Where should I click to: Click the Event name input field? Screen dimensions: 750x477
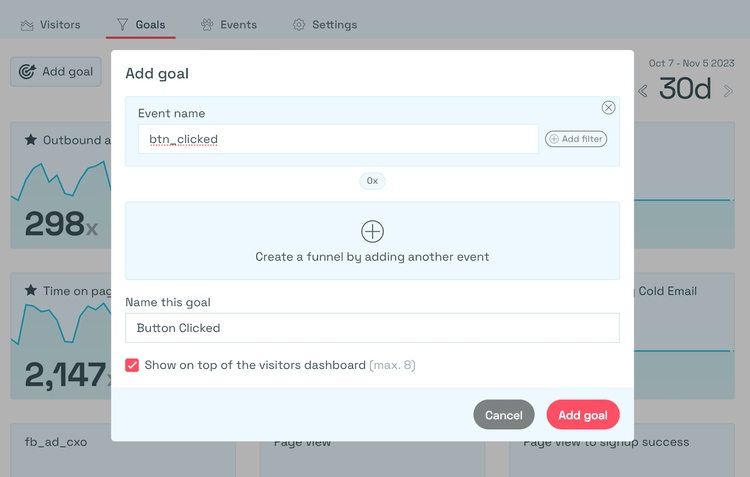[x=338, y=139]
